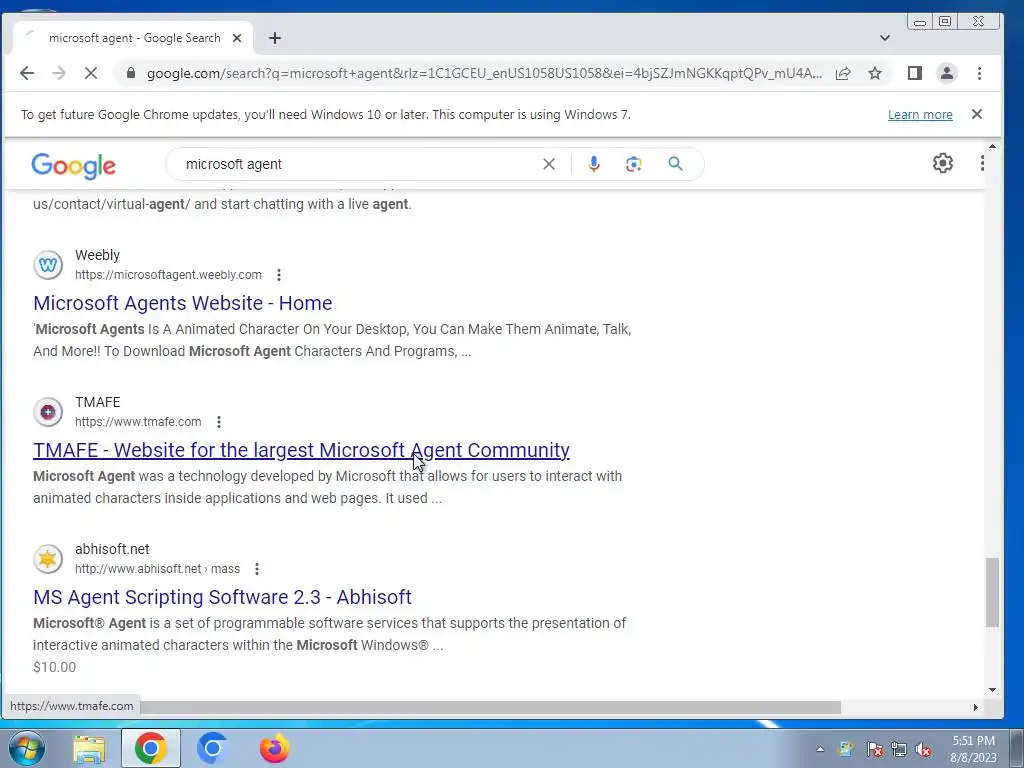Screen dimensions: 1024x768
Task: Start voice search with microphone
Action: click(594, 164)
